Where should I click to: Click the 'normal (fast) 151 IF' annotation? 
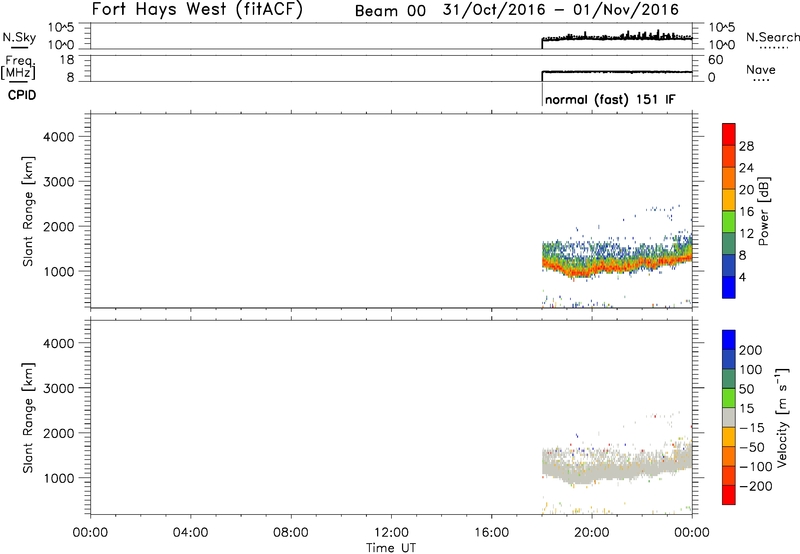click(x=610, y=99)
